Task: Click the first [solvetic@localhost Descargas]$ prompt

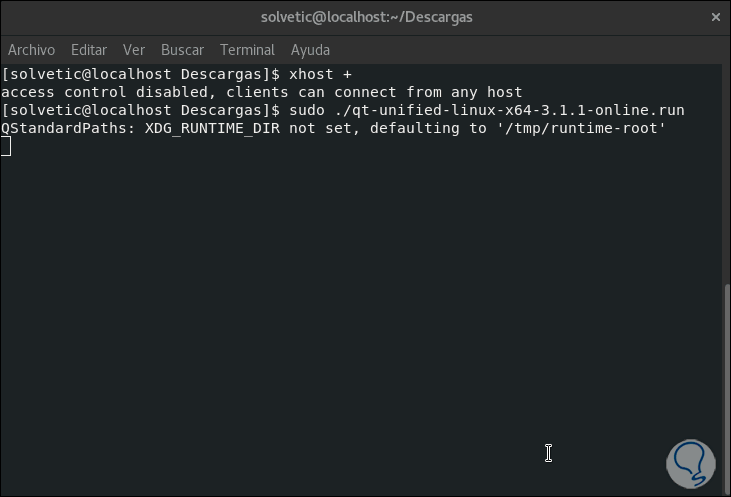Action: (141, 74)
